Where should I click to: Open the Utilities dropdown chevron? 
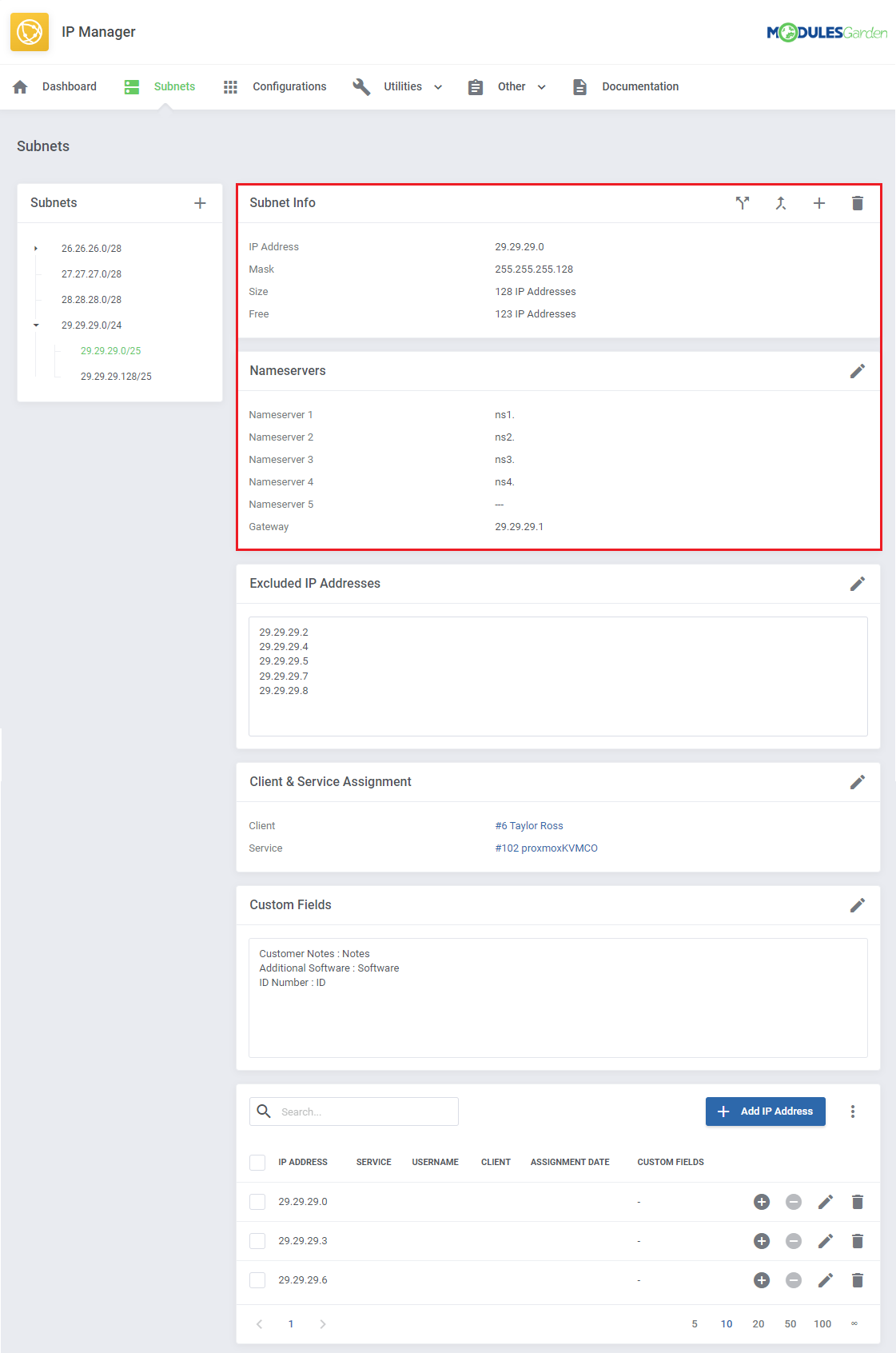click(438, 87)
